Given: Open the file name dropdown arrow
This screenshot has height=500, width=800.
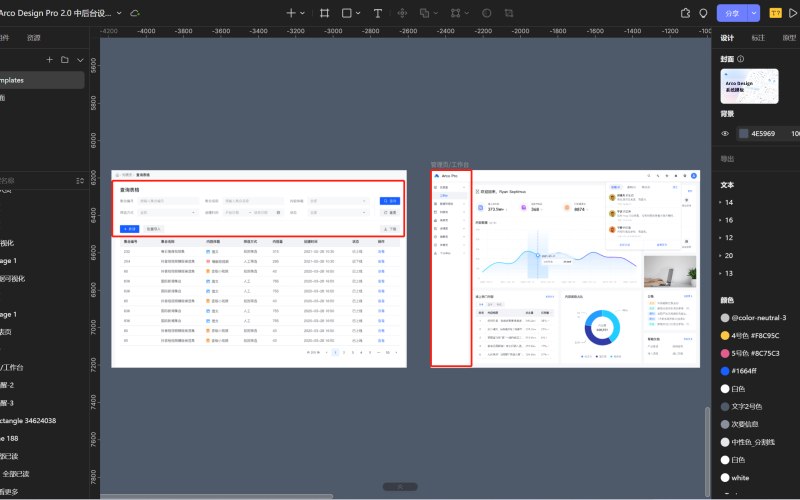Looking at the screenshot, I should tap(119, 13).
